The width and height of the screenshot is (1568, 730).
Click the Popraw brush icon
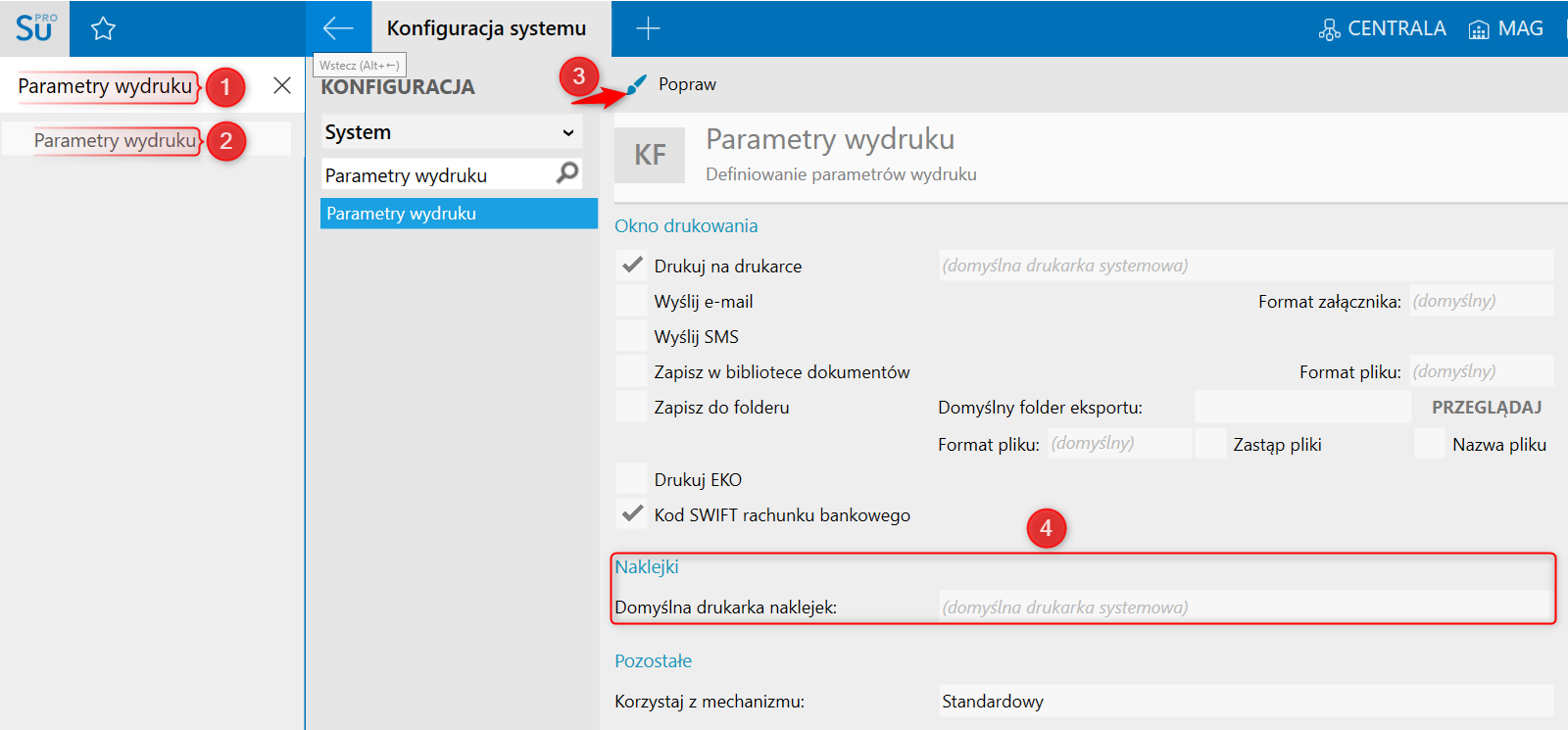pos(637,84)
